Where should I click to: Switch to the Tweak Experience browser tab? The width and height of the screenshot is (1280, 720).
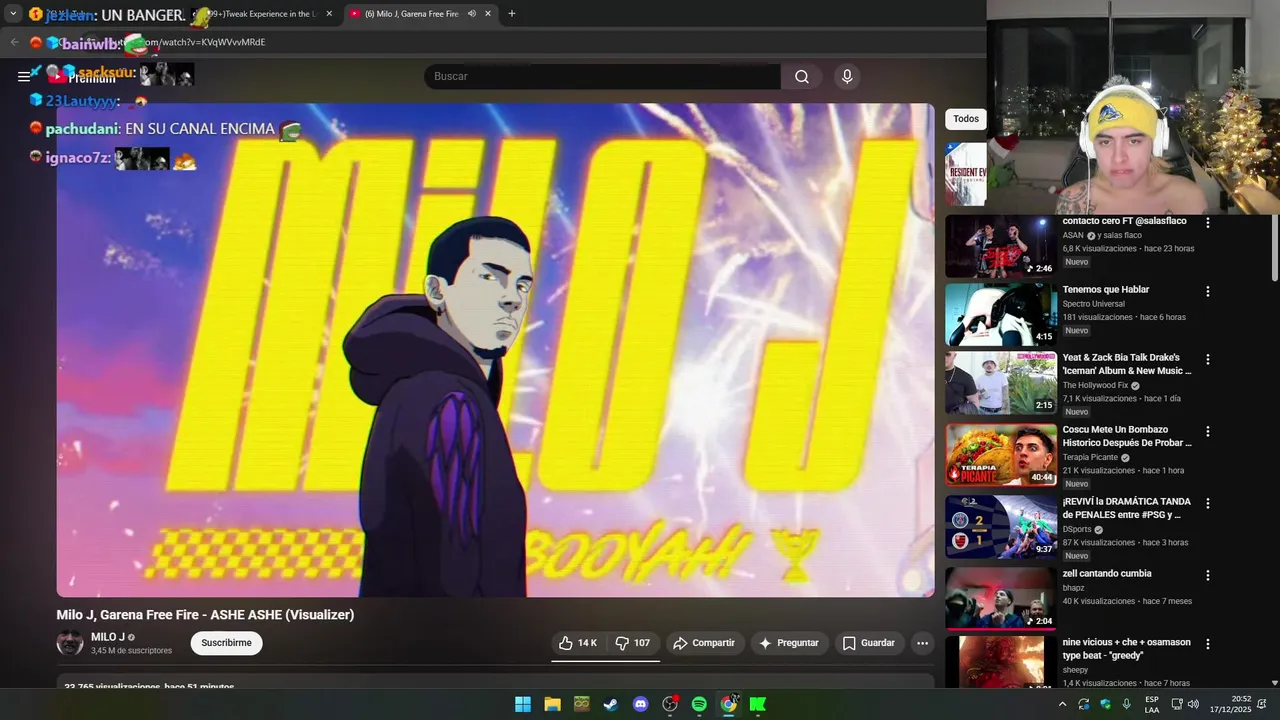pos(262,14)
